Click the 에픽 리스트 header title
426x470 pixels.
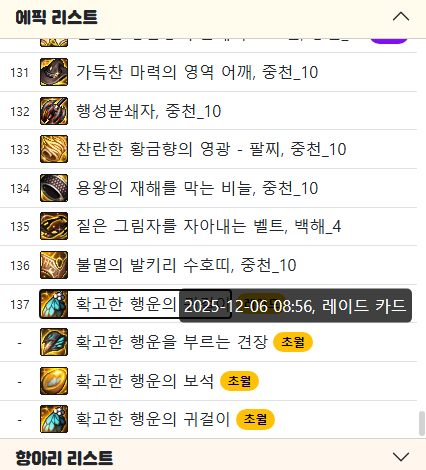[56, 17]
